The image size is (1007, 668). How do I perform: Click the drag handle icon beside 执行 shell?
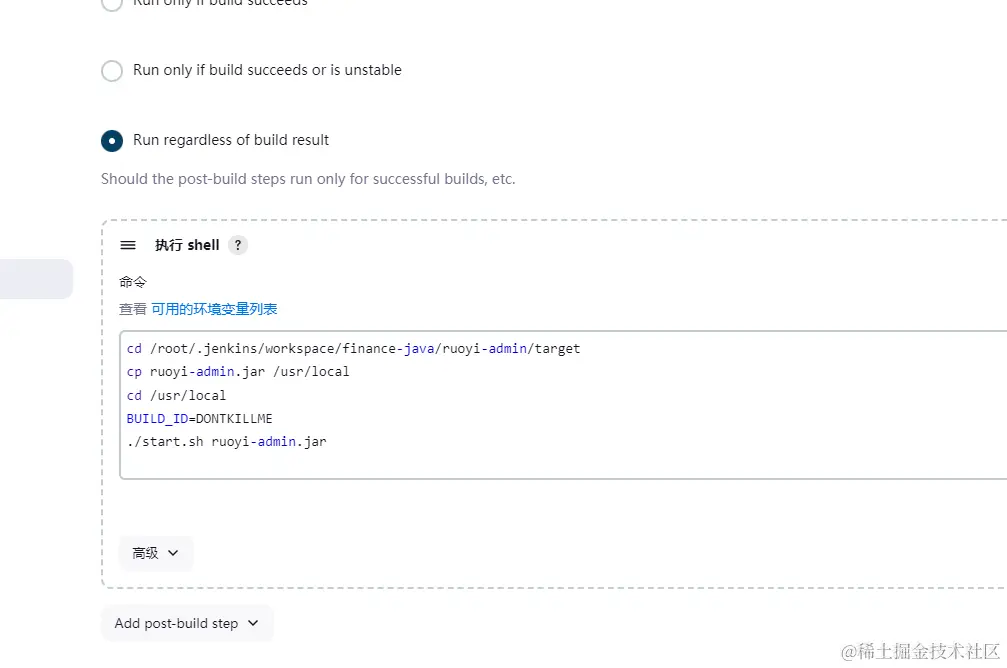coord(128,245)
